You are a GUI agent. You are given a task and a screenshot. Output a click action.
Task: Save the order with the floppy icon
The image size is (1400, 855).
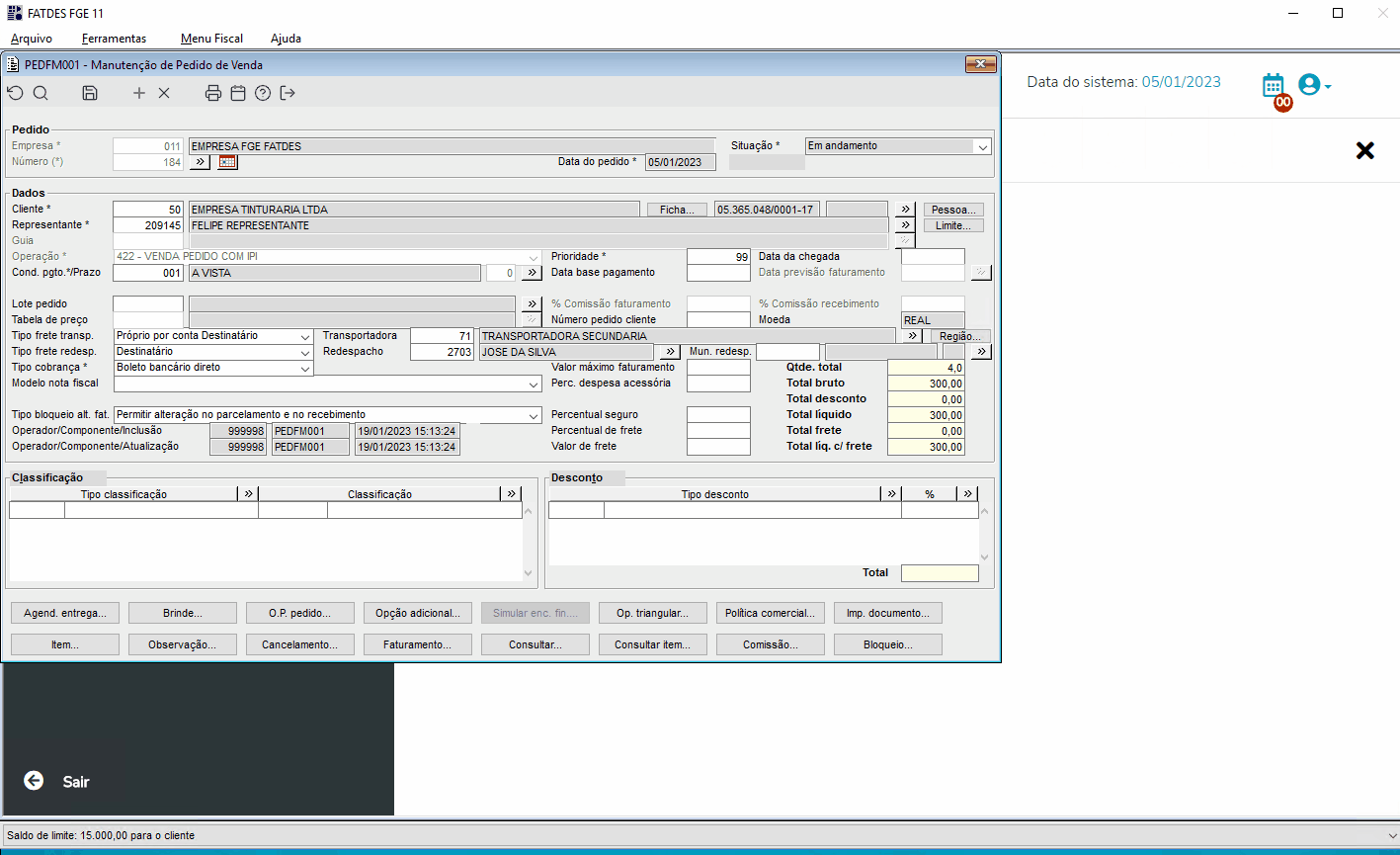point(90,93)
